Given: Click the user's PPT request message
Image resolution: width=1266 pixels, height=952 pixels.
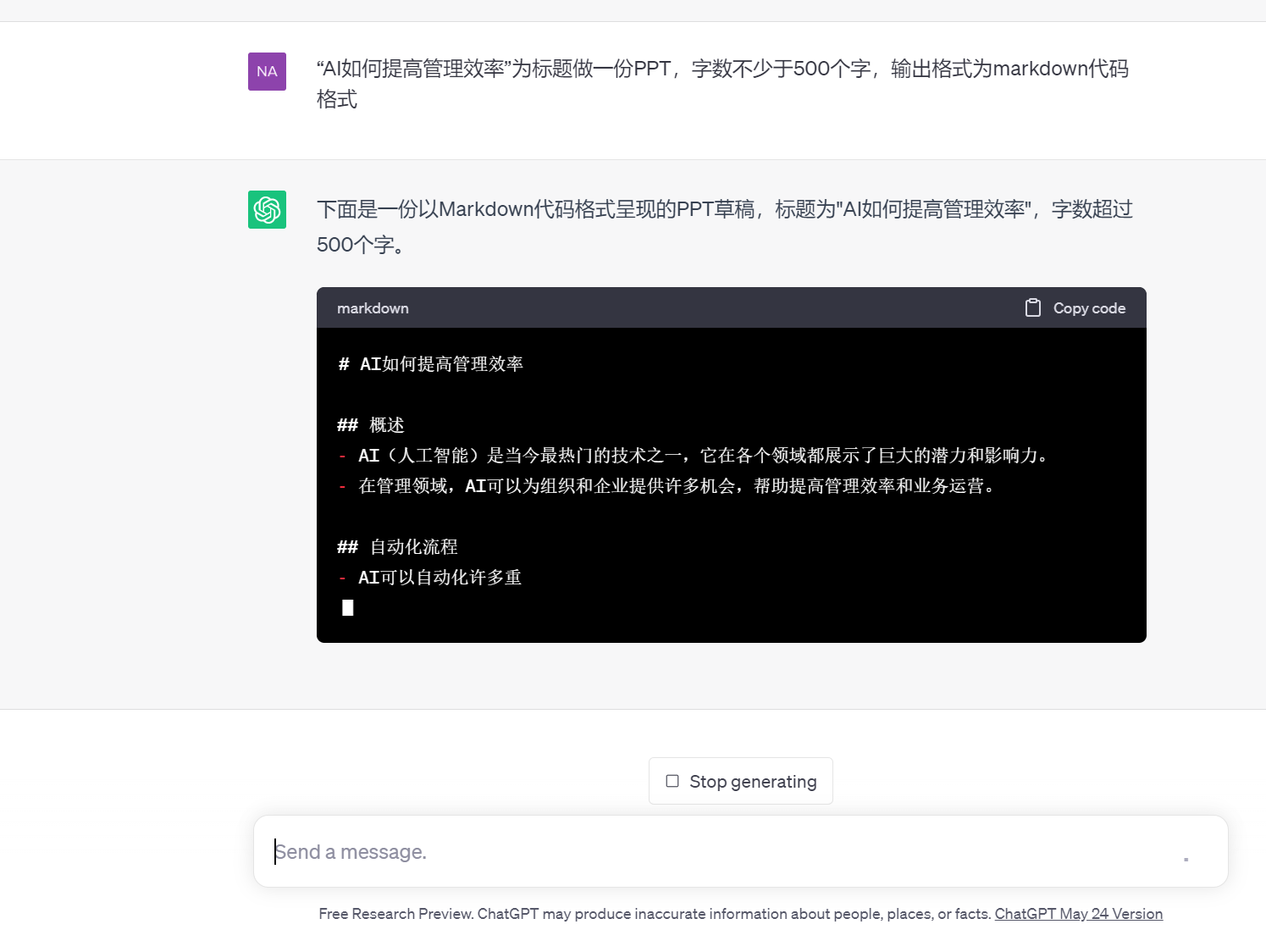Looking at the screenshot, I should point(724,82).
